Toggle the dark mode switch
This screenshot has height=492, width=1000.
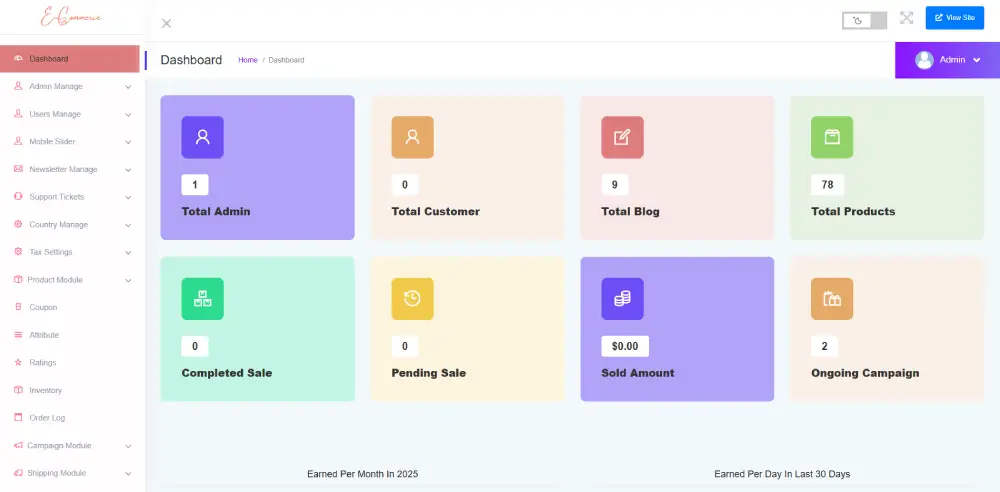click(x=864, y=20)
